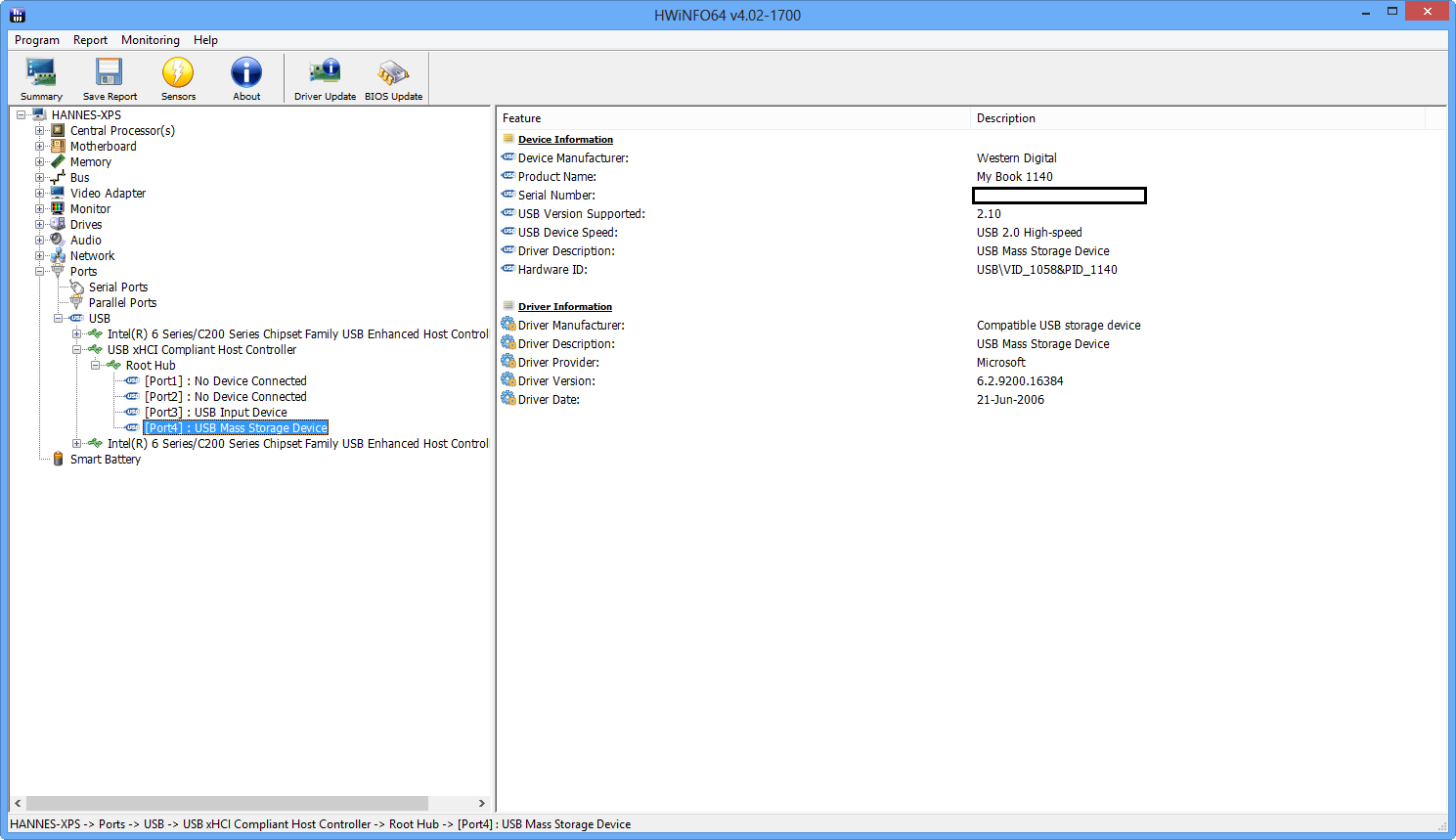Open the Report menu
The height and width of the screenshot is (840, 1456).
tap(90, 40)
